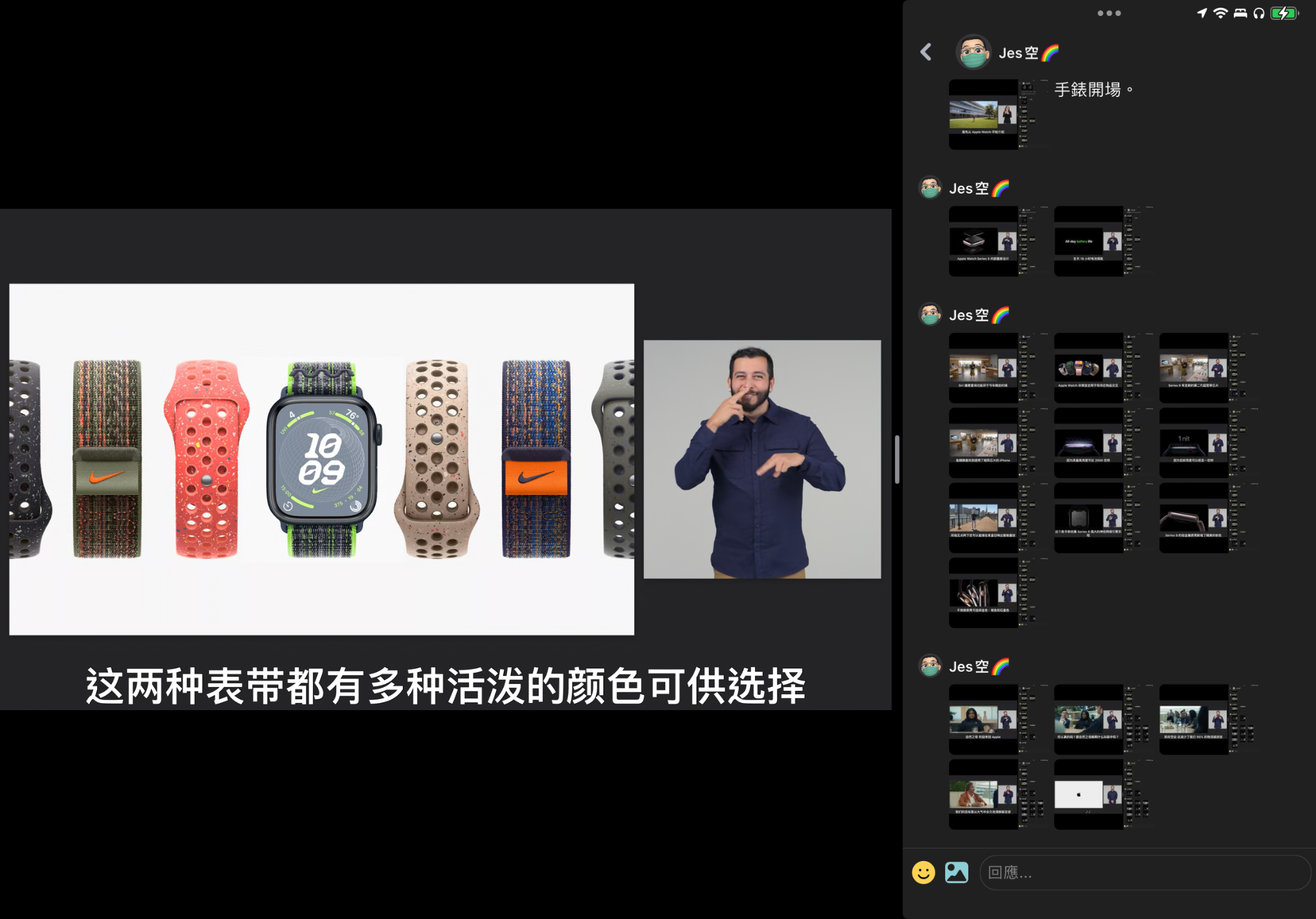Open Jes空 avatar above the Siri store post
The width and height of the screenshot is (1316, 919).
930,315
